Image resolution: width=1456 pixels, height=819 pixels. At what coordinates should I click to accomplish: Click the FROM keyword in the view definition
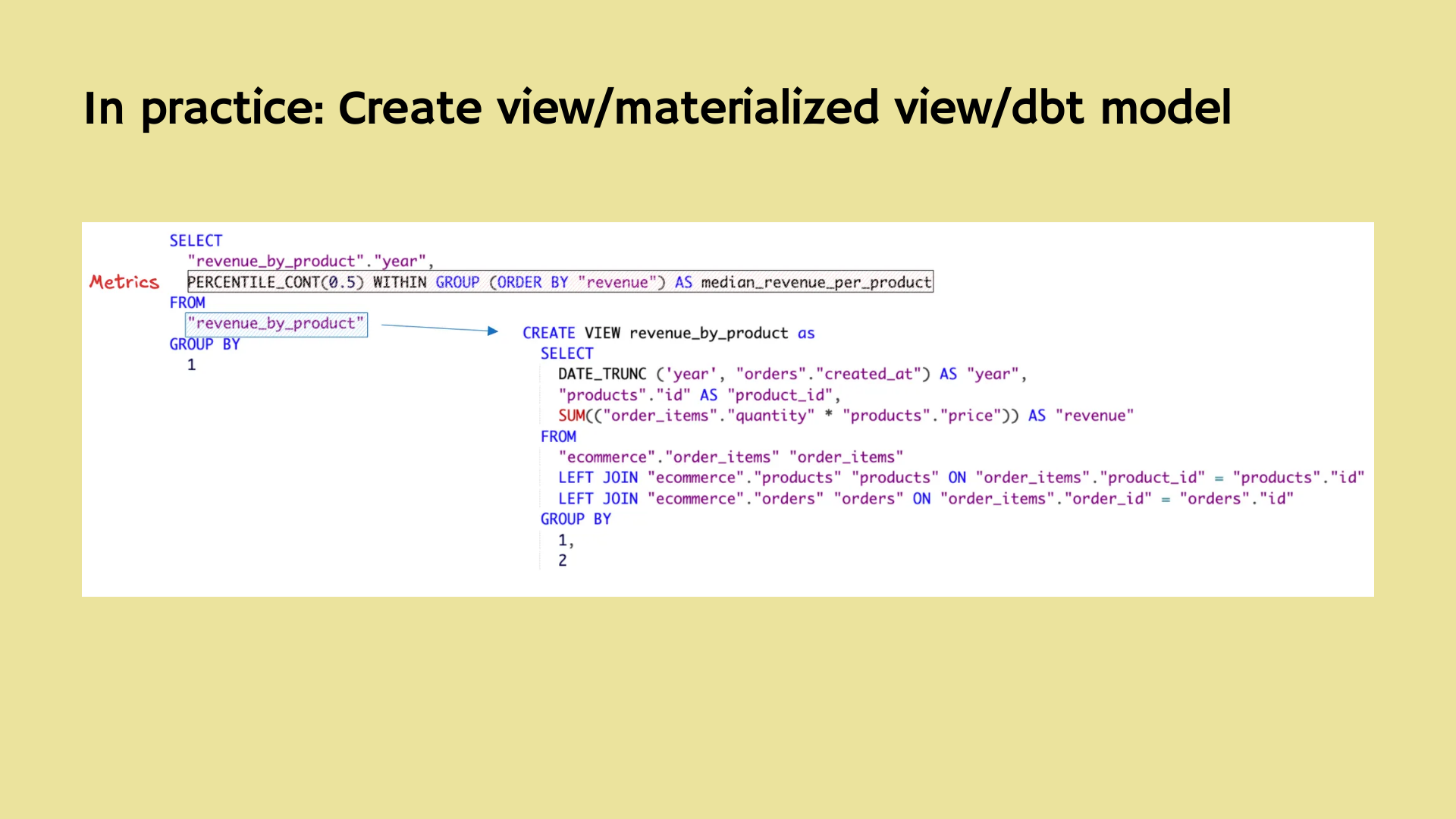pos(558,437)
